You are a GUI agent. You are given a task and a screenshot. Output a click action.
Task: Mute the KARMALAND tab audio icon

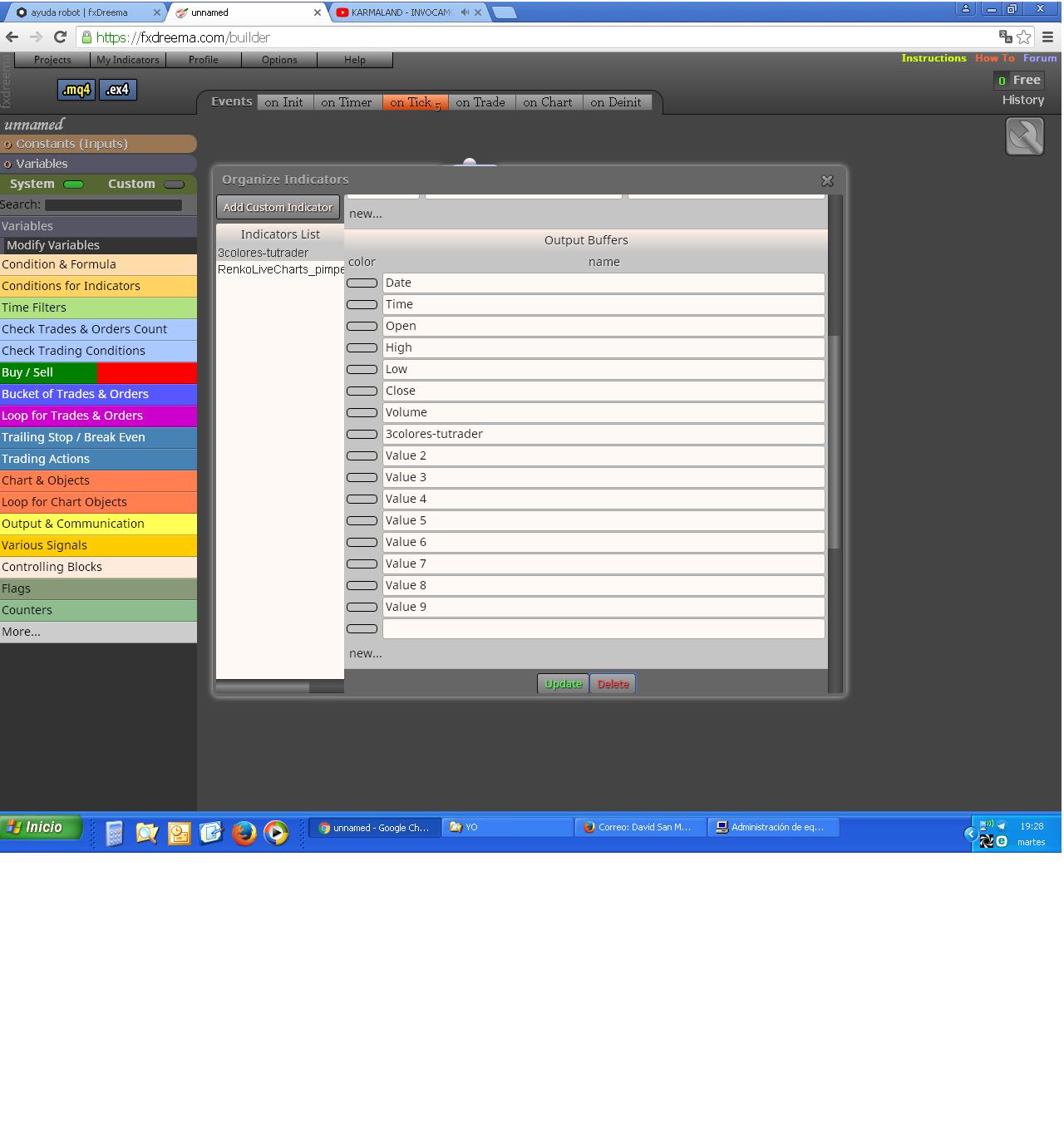pyautogui.click(x=465, y=12)
